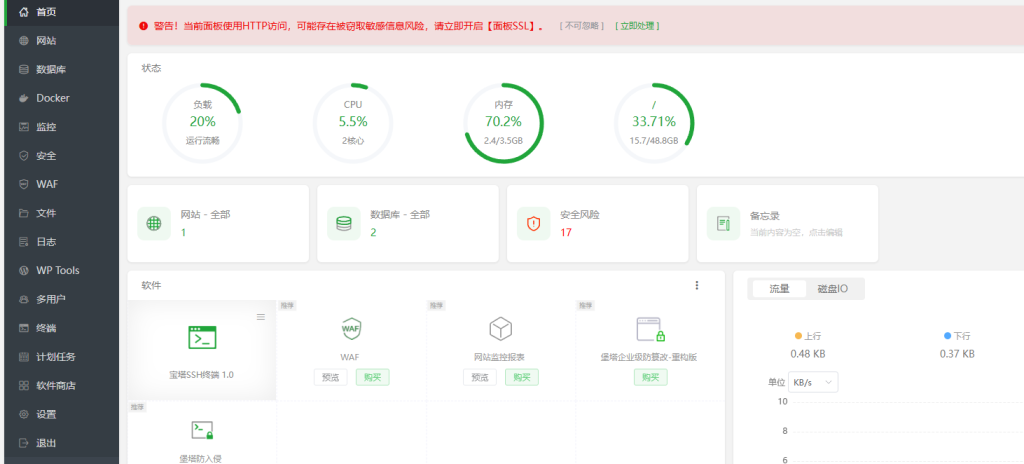Open 首页 in the sidebar
This screenshot has width=1024, height=464.
click(x=59, y=12)
